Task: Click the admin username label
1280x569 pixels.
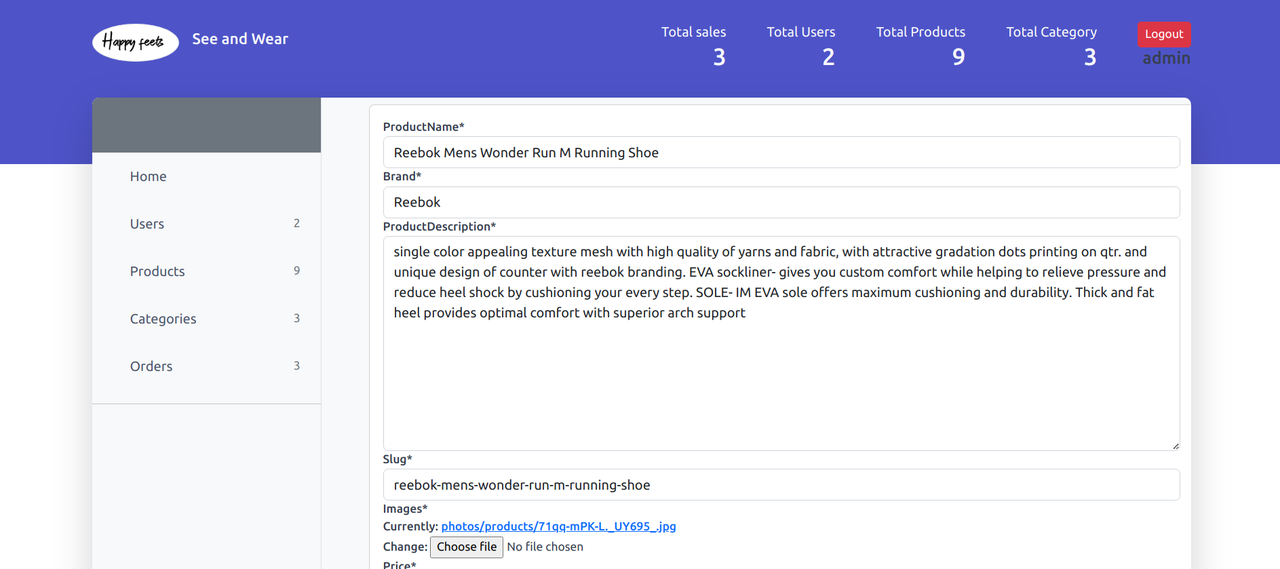Action: [x=1167, y=58]
